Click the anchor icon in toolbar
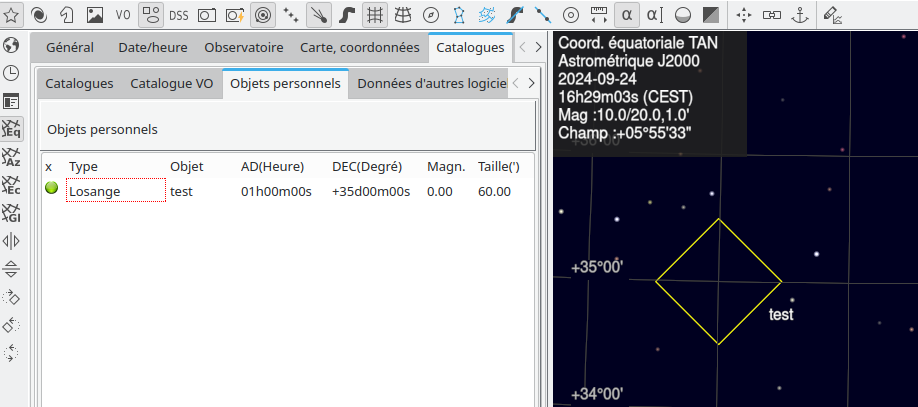 (x=799, y=15)
